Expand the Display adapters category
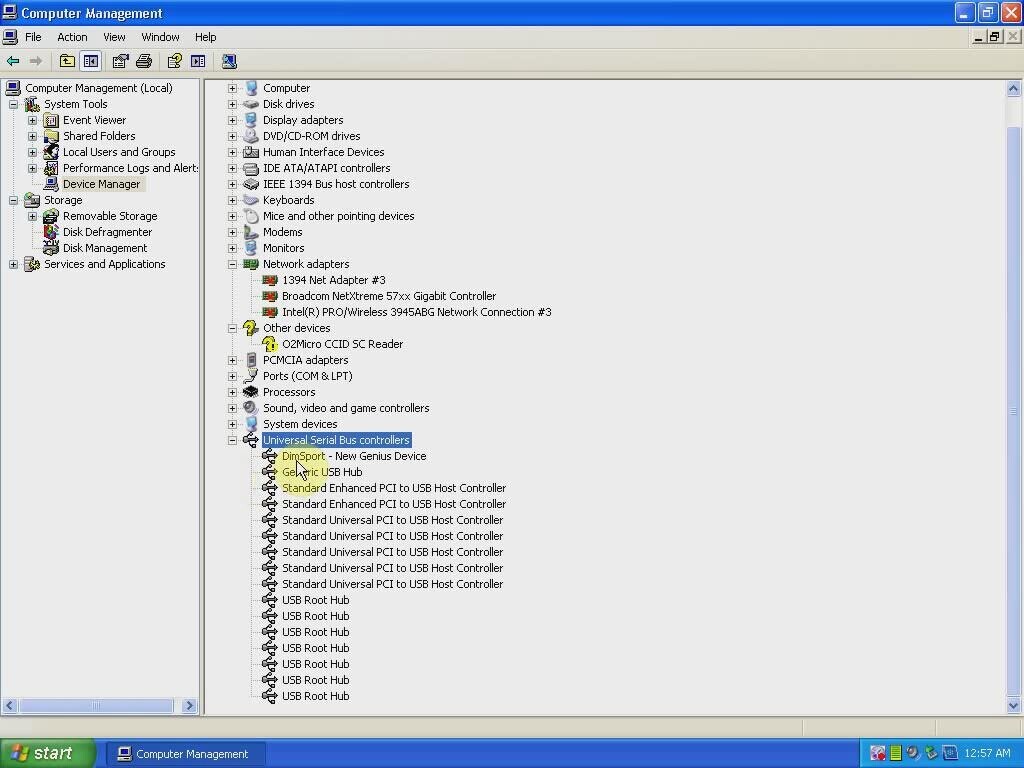The height and width of the screenshot is (768, 1024). coord(232,120)
